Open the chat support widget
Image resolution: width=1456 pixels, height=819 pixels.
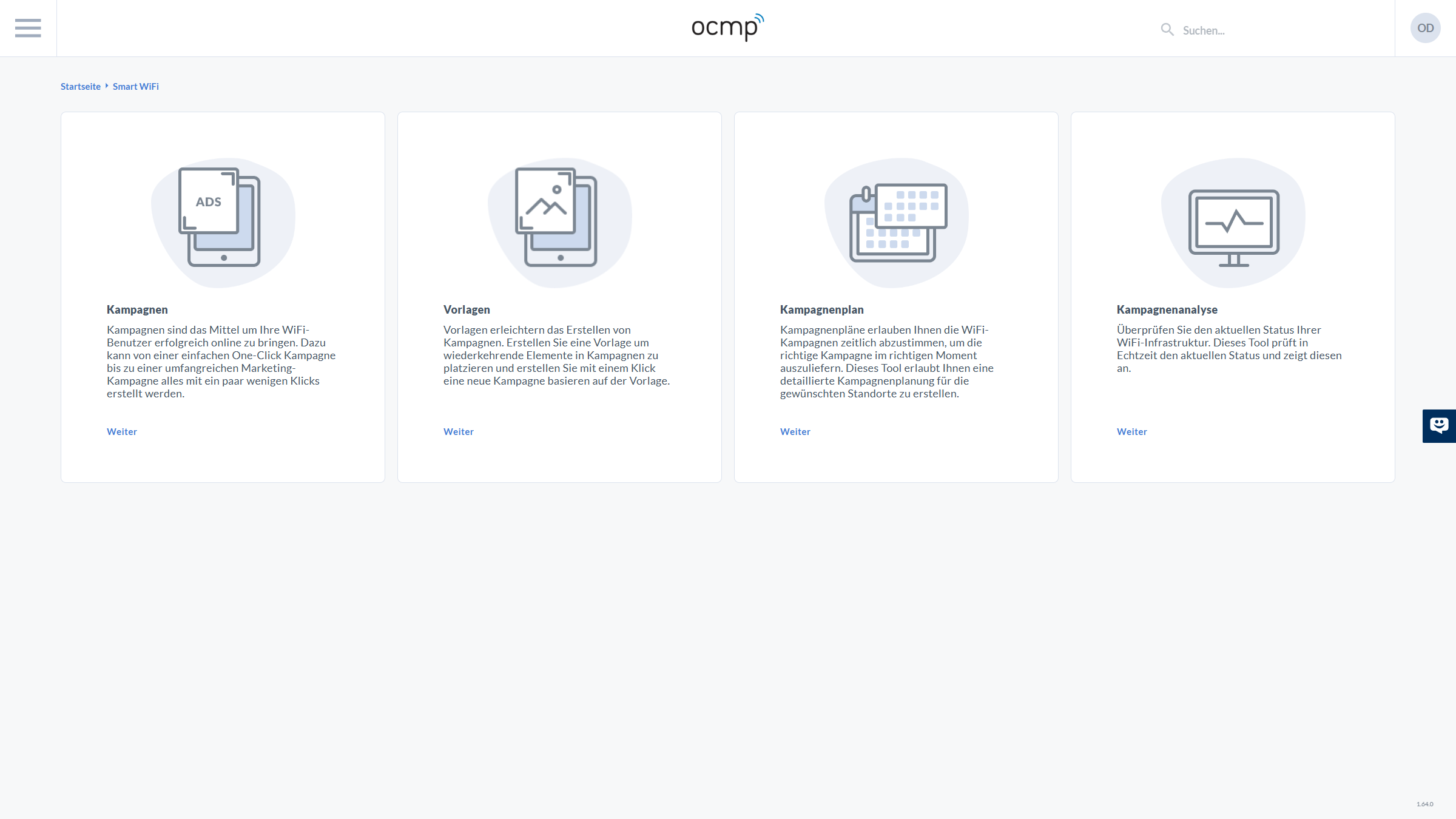1438,426
